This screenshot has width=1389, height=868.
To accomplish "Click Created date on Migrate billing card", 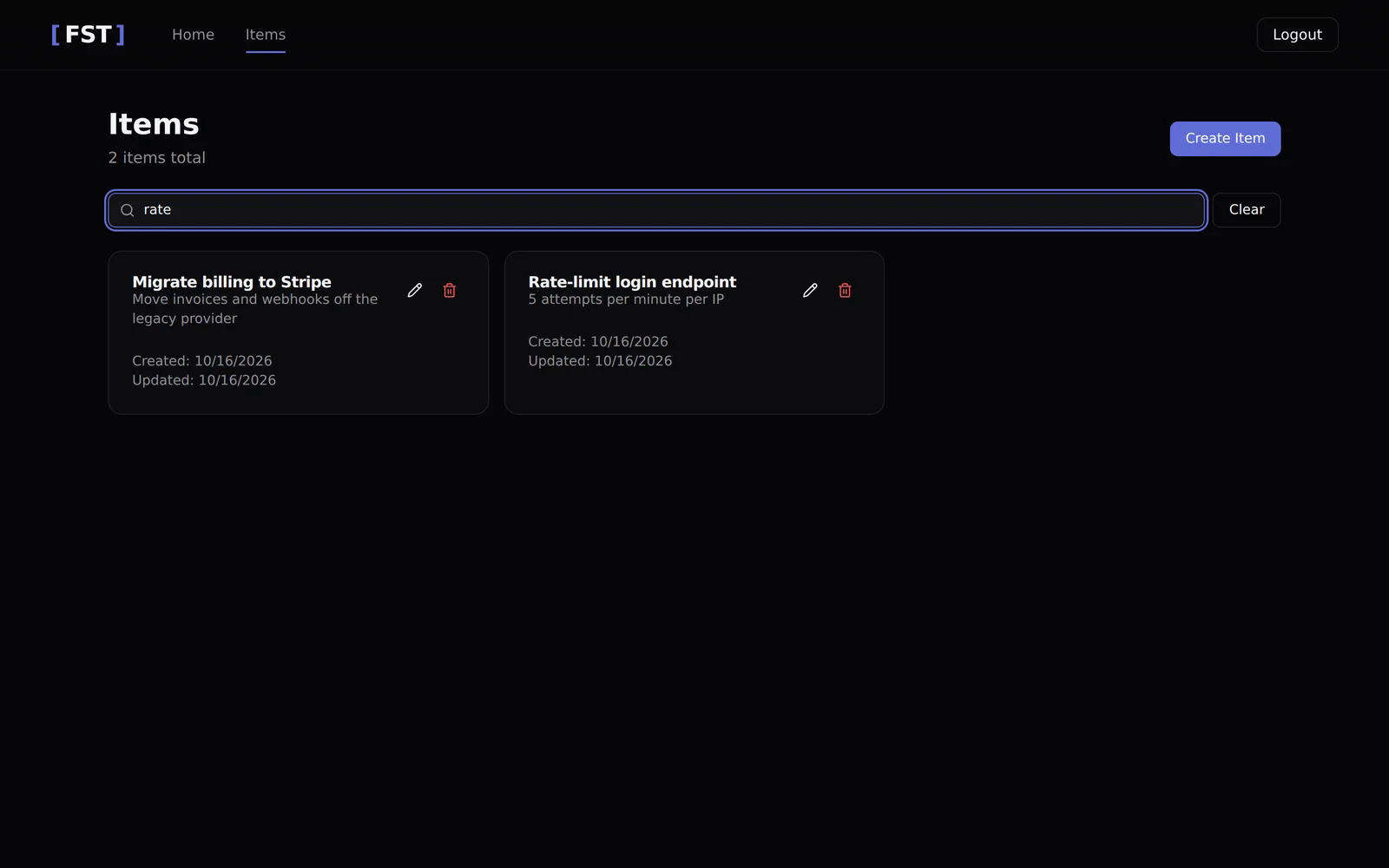I will tap(202, 361).
